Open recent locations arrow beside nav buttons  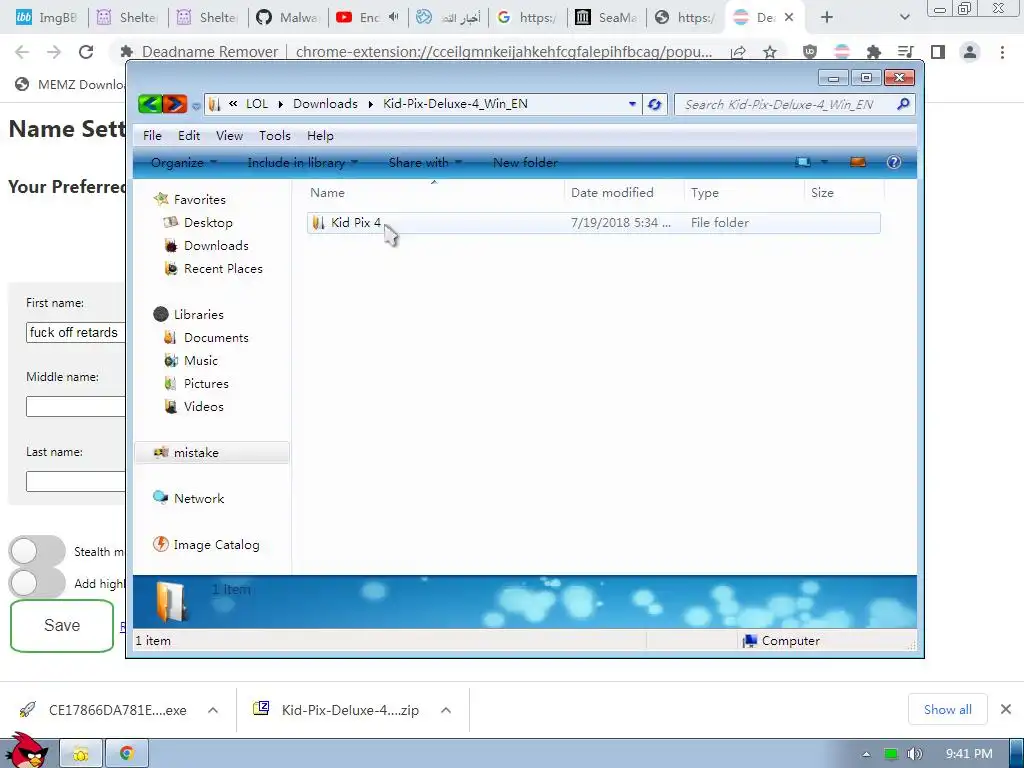pyautogui.click(x=195, y=106)
